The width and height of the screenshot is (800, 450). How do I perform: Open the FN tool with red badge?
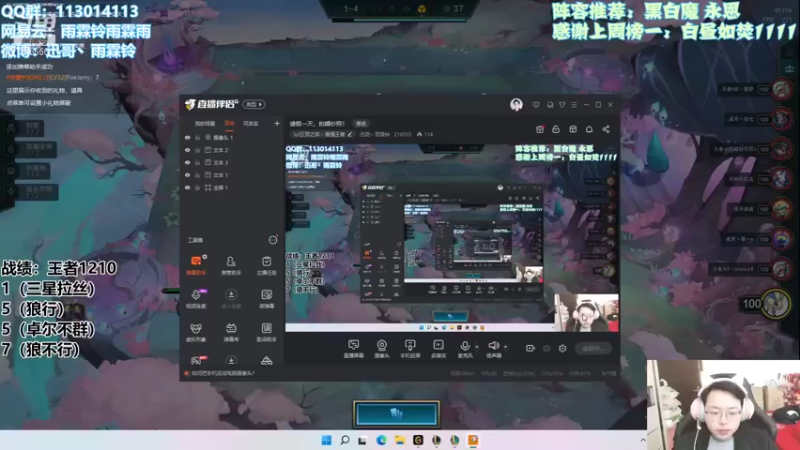(x=197, y=360)
